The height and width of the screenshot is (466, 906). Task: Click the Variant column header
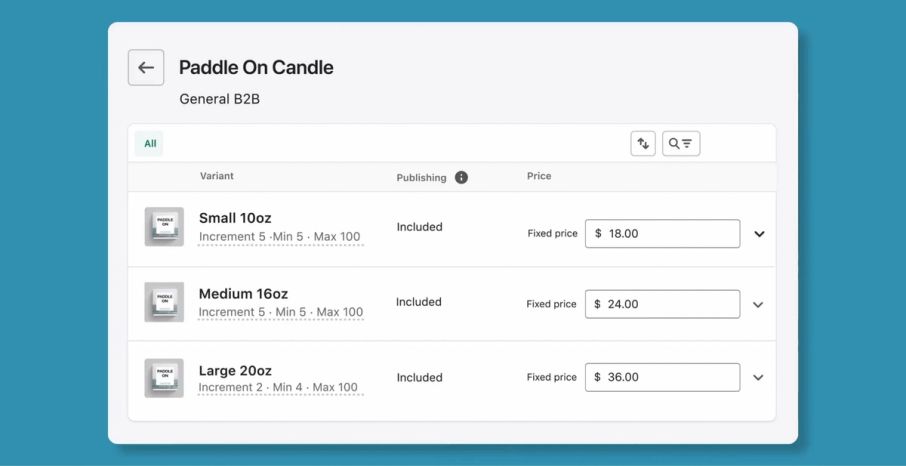pos(217,176)
